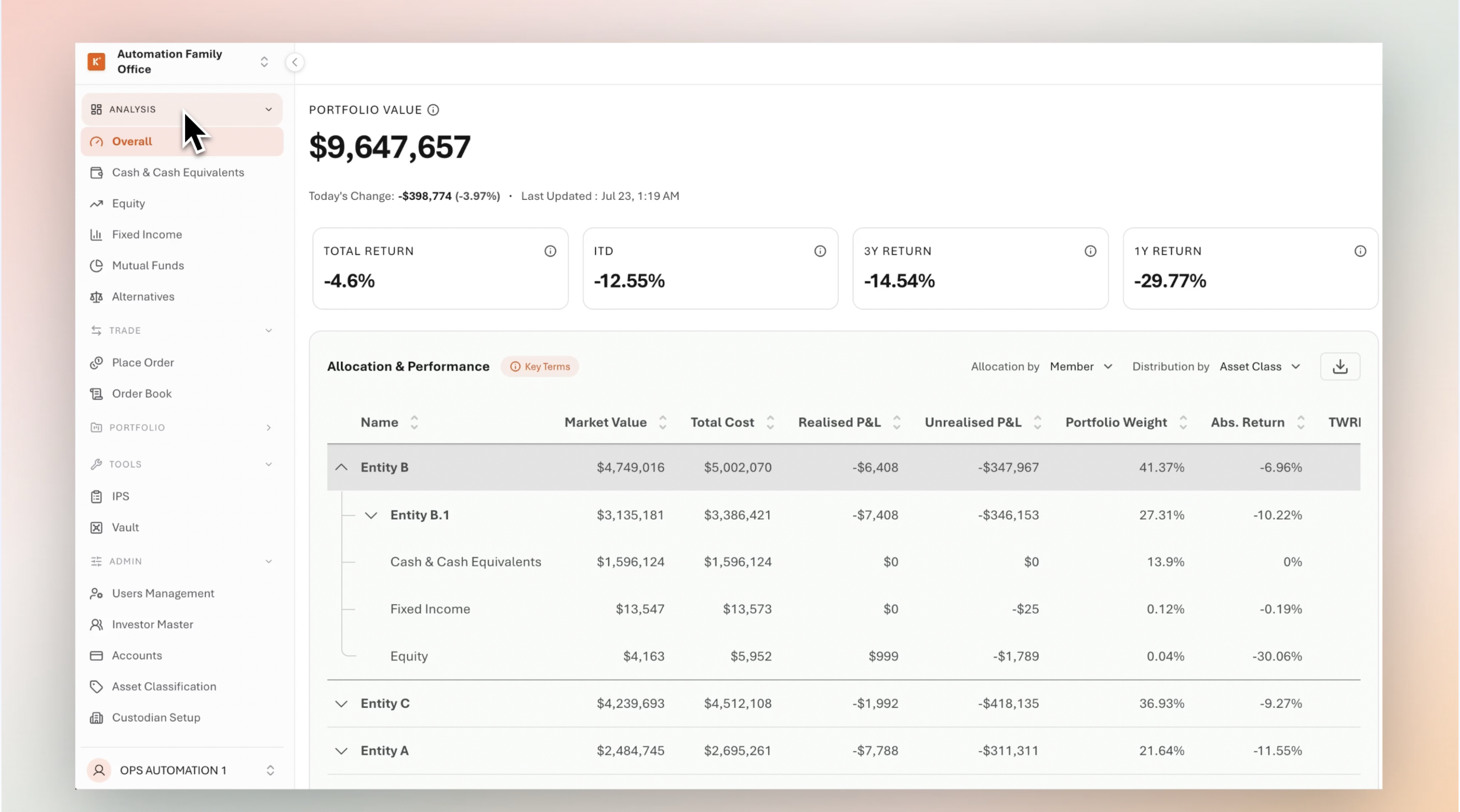Open the Overall analysis page
The image size is (1460, 812).
182,142
